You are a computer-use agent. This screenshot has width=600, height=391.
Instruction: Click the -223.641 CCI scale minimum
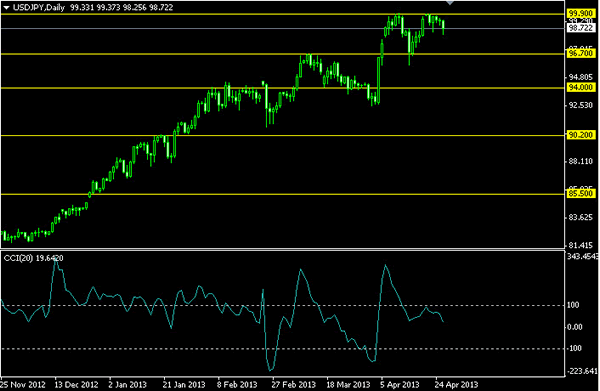582,371
